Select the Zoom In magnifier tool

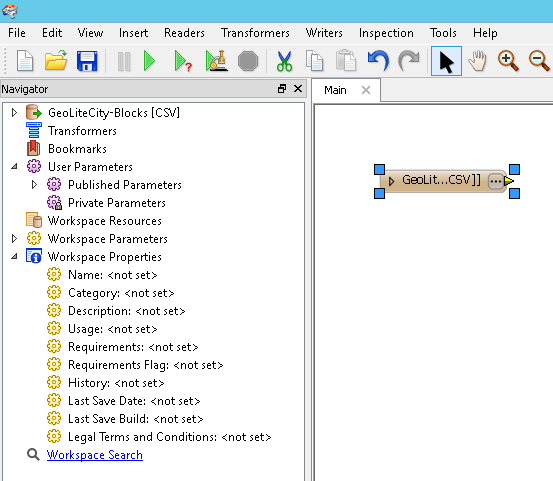point(508,61)
